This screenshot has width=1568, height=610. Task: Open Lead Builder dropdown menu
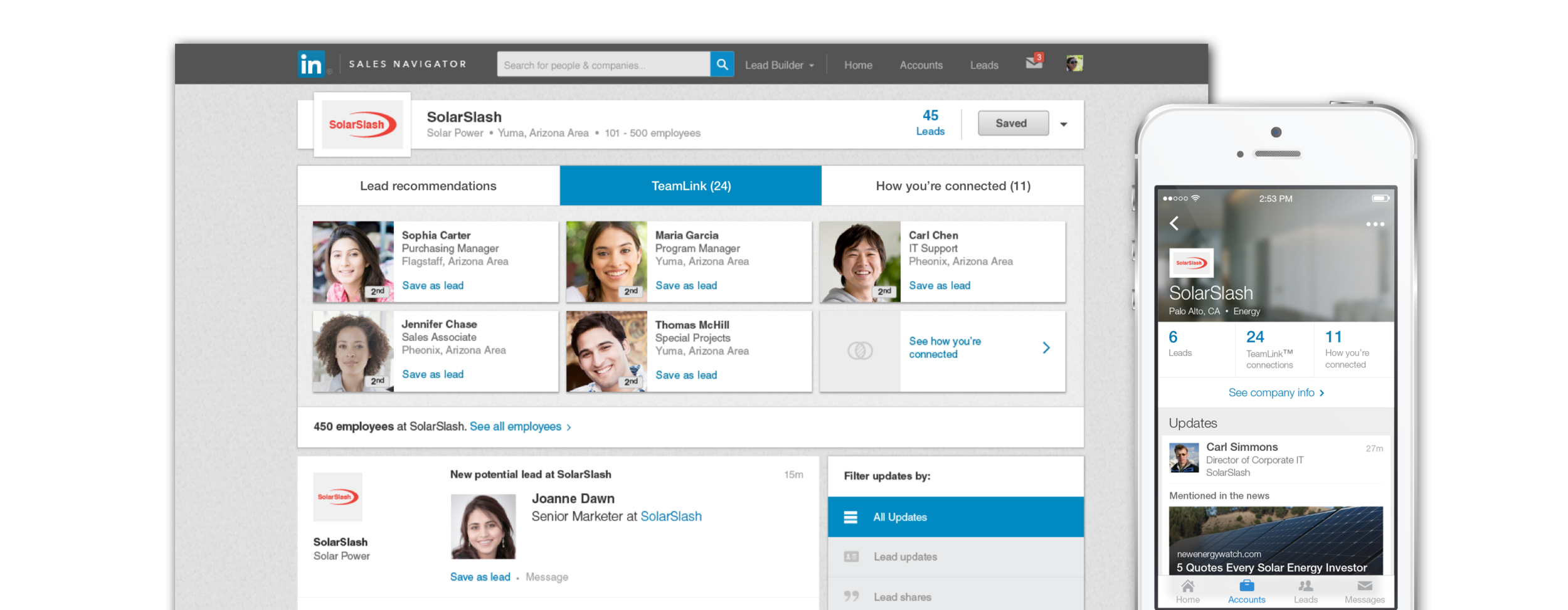[779, 65]
